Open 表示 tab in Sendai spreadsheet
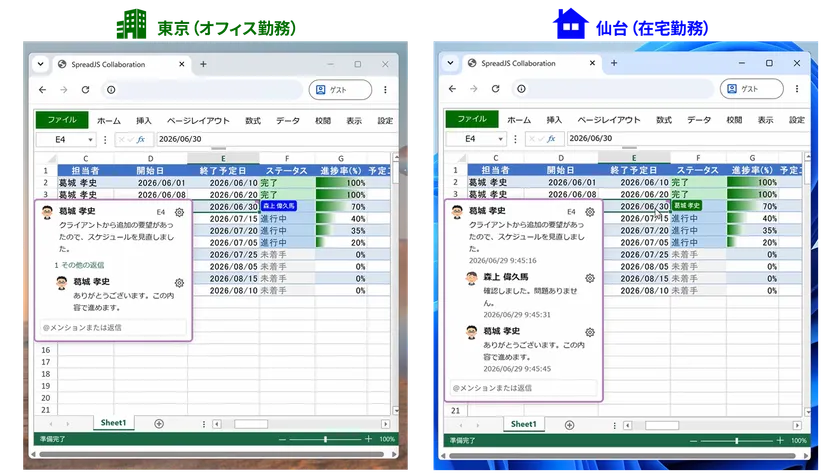The width and height of the screenshot is (840, 473). pyautogui.click(x=765, y=119)
